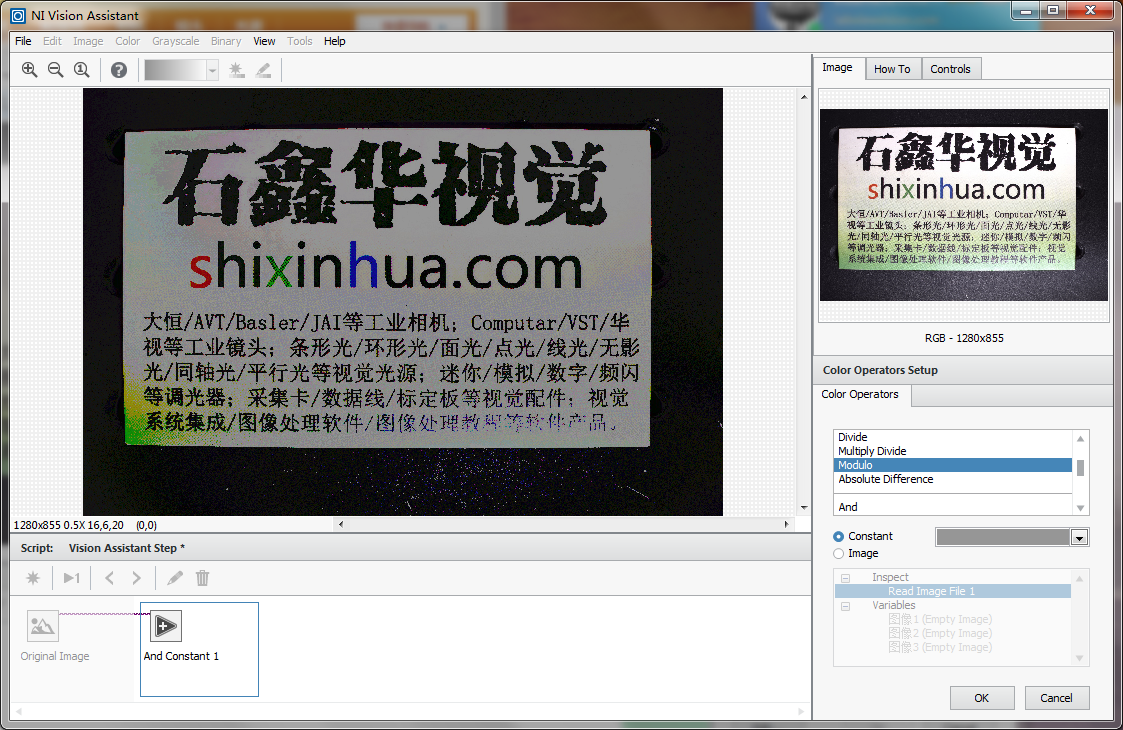Click the constant color swatch field
Screen dimensions: 1123x730
click(x=1003, y=537)
